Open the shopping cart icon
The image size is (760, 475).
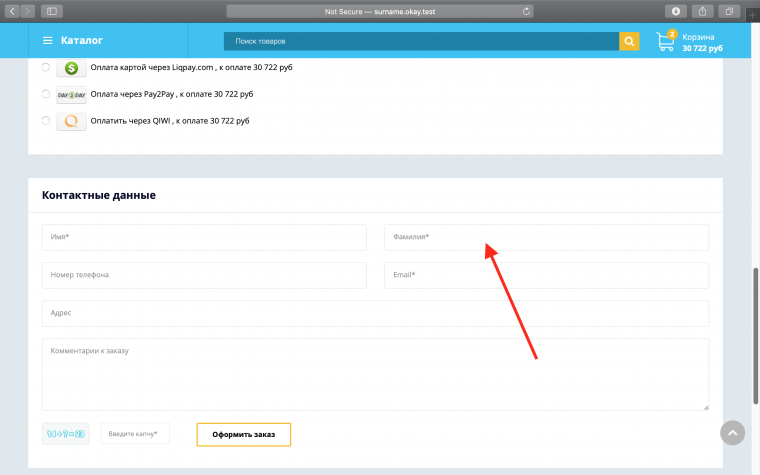665,41
